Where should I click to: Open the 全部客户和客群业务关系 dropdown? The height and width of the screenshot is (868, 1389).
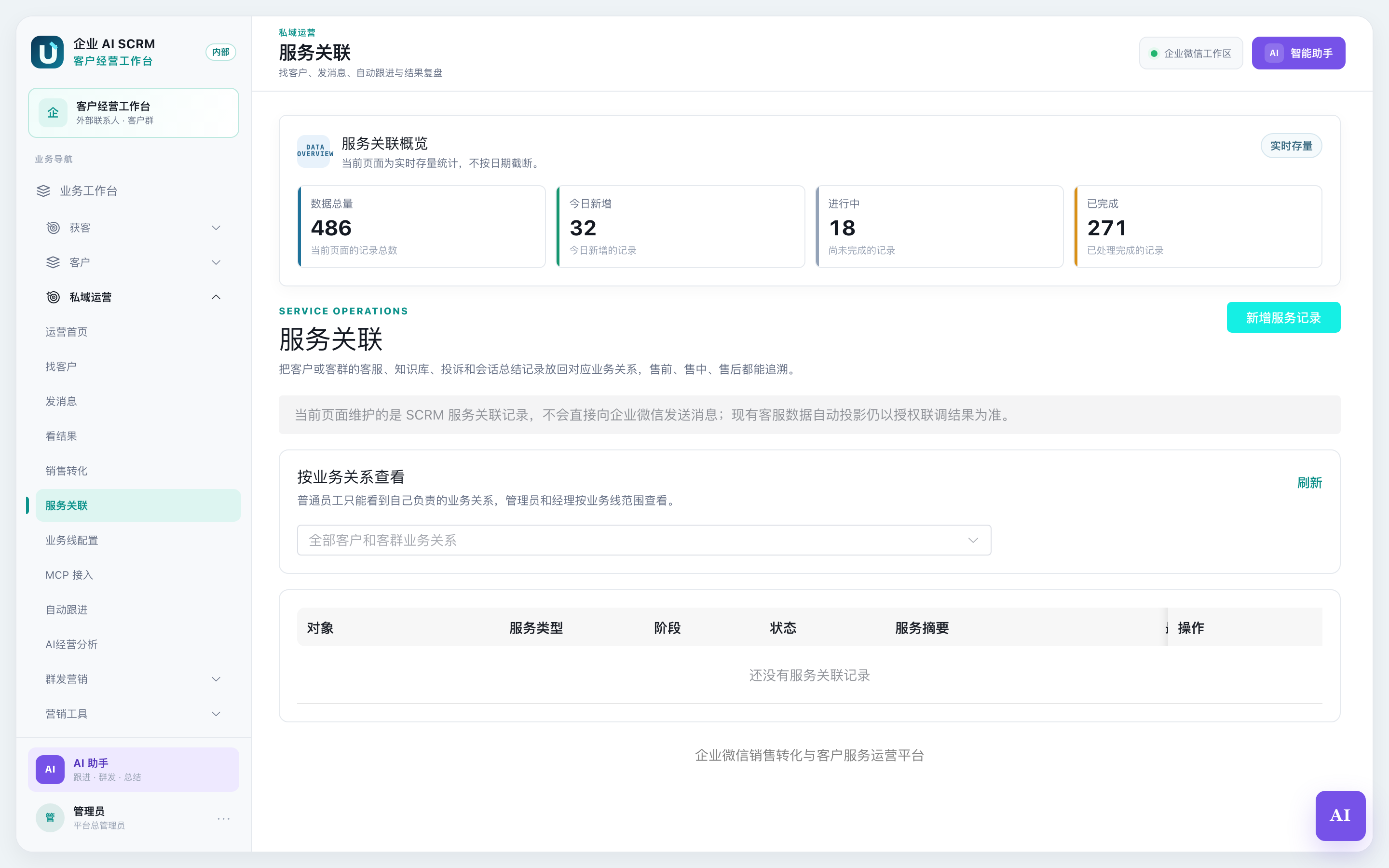(x=644, y=540)
